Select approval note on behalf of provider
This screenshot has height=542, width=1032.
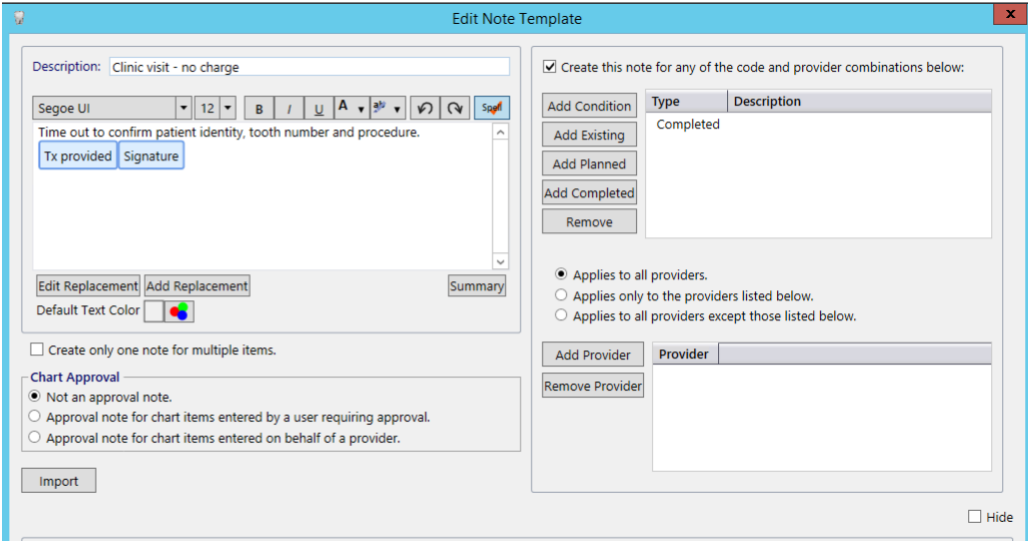click(x=35, y=437)
